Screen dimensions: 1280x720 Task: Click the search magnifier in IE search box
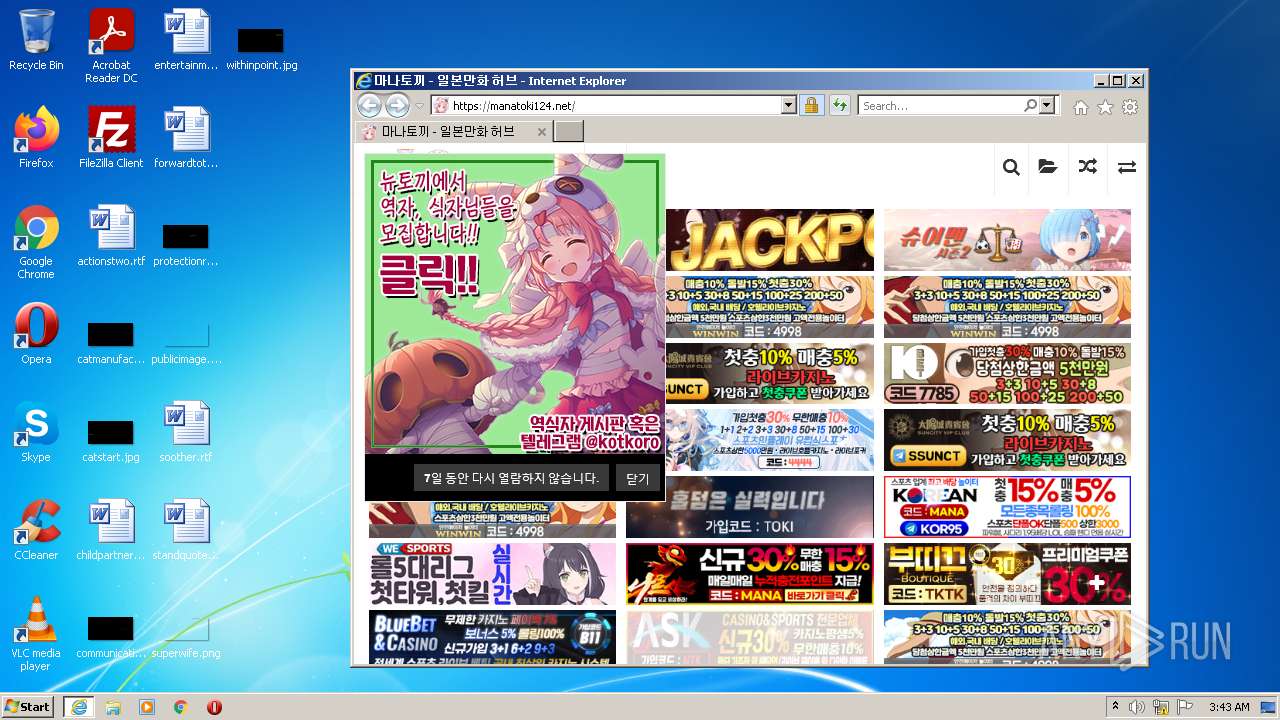(1030, 105)
